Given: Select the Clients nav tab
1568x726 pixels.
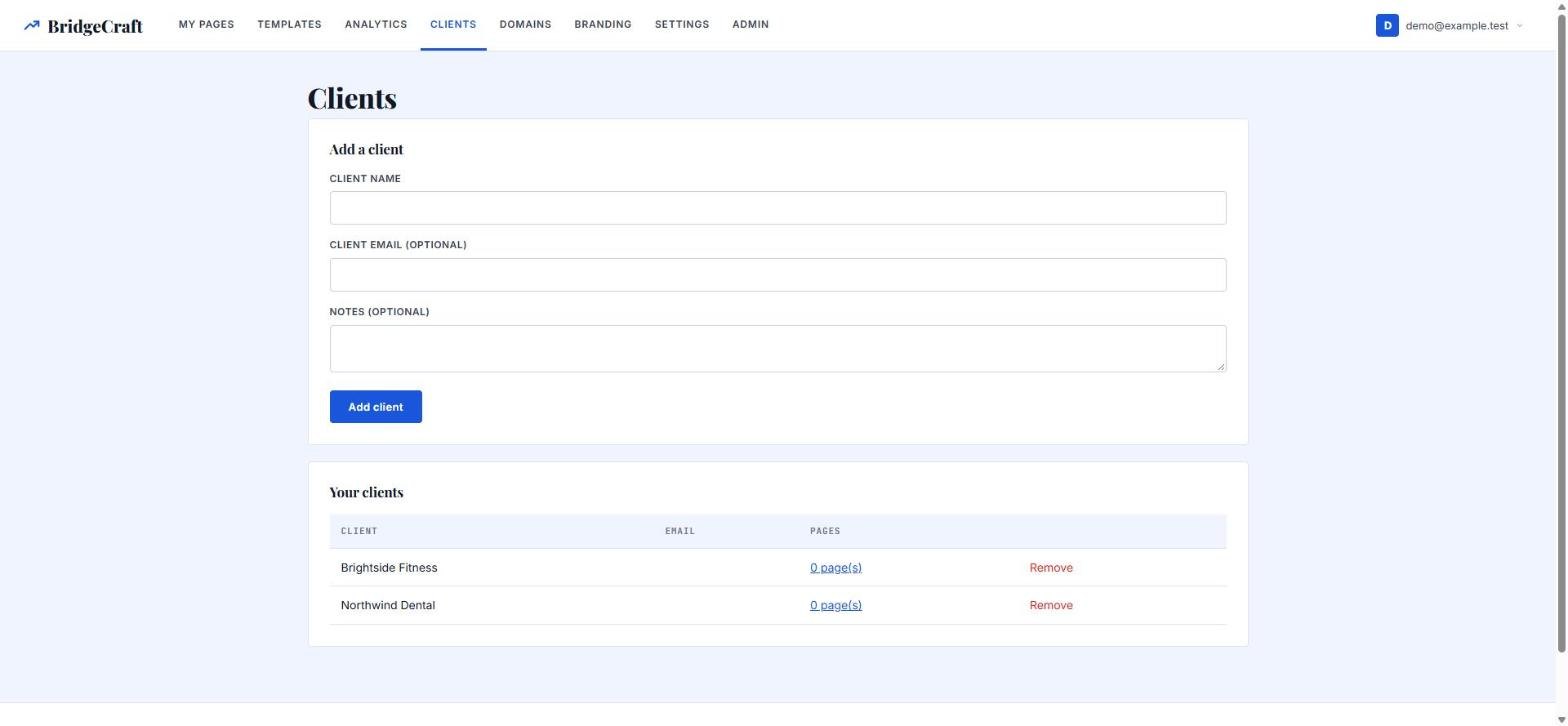Looking at the screenshot, I should pos(453,25).
